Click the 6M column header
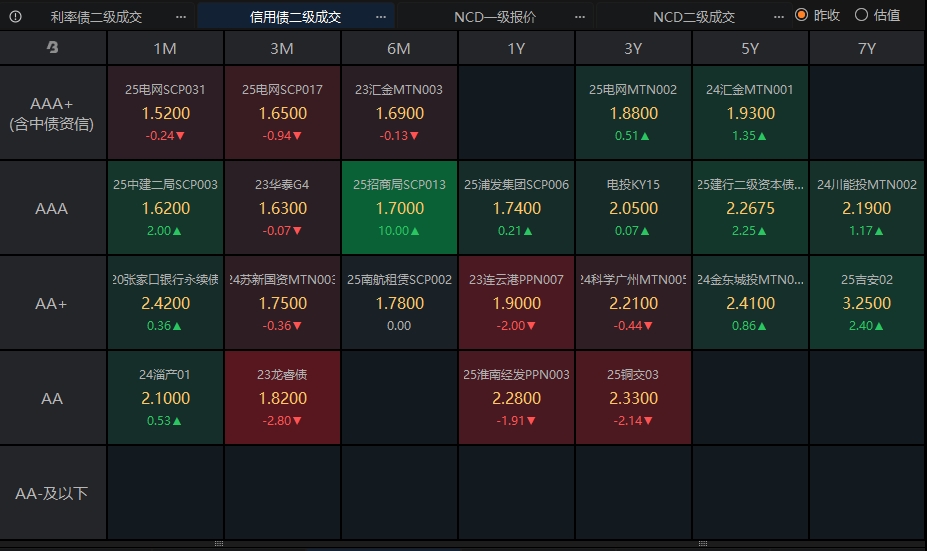 coord(399,48)
